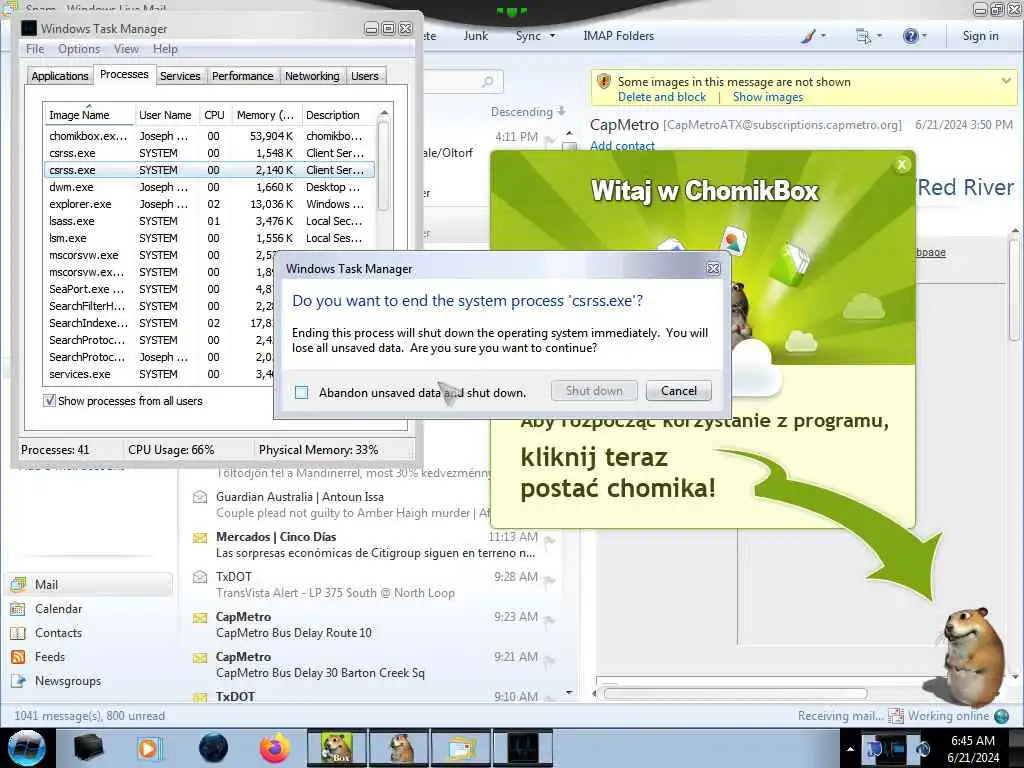Switch to Task Manager taskbar button
1024x768 pixels.
(x=524, y=748)
